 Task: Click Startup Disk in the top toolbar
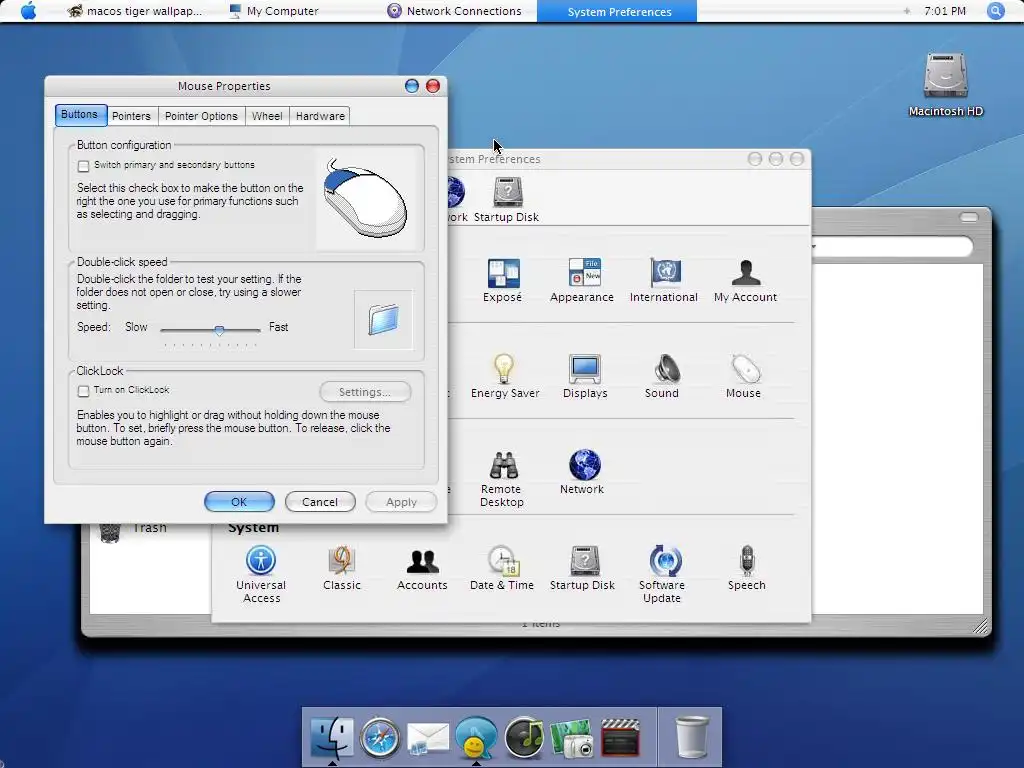pyautogui.click(x=507, y=200)
